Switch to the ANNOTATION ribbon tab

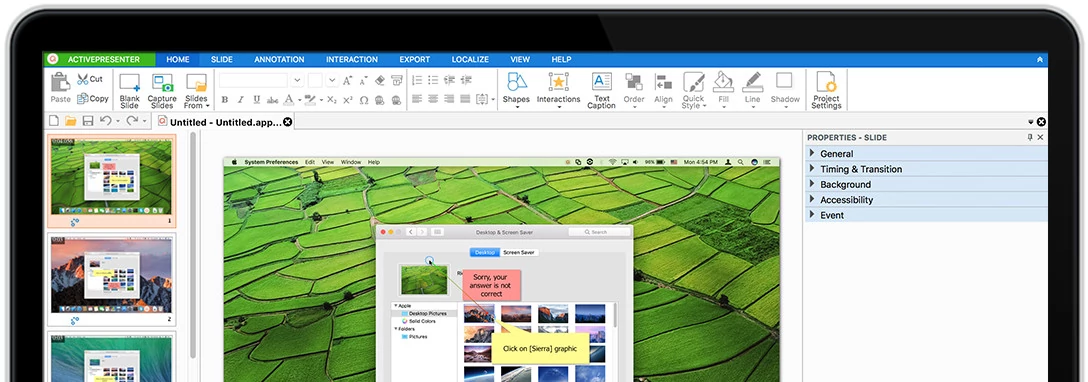pyautogui.click(x=279, y=60)
